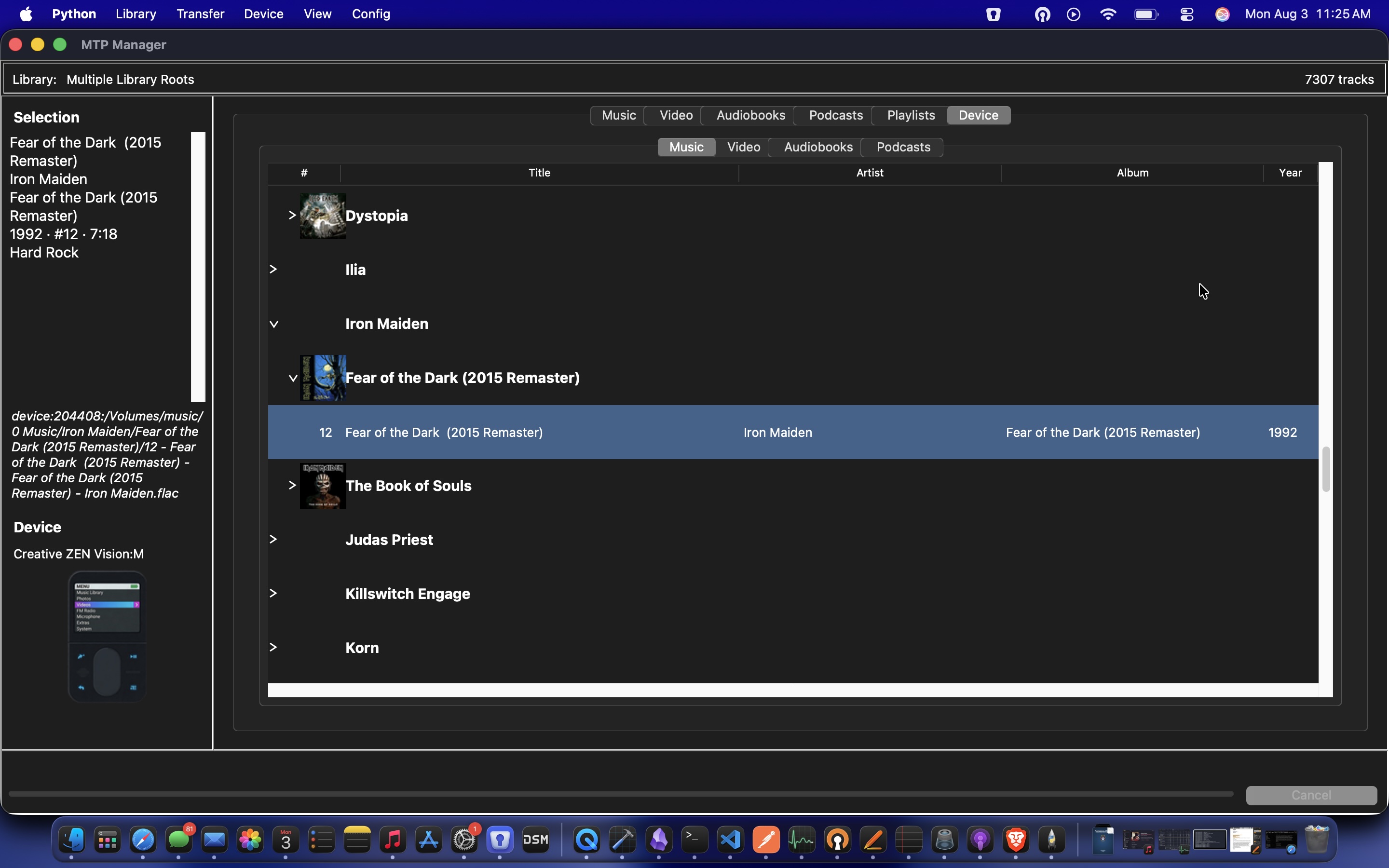This screenshot has width=1389, height=868.
Task: Collapse Fear of the Dark album
Action: [x=293, y=379]
